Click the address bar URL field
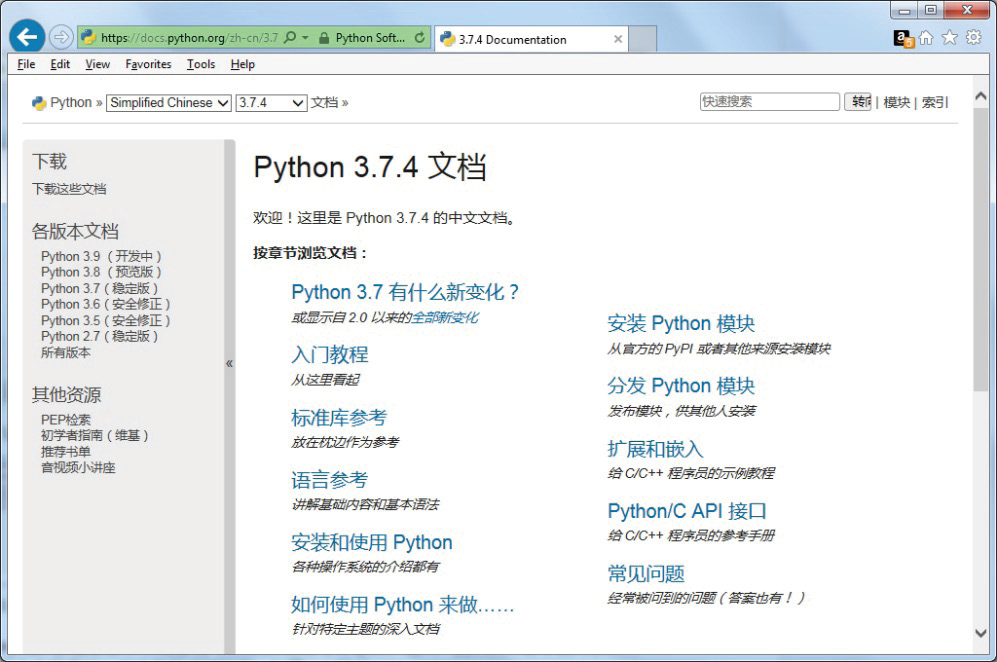The image size is (997, 662). point(189,38)
